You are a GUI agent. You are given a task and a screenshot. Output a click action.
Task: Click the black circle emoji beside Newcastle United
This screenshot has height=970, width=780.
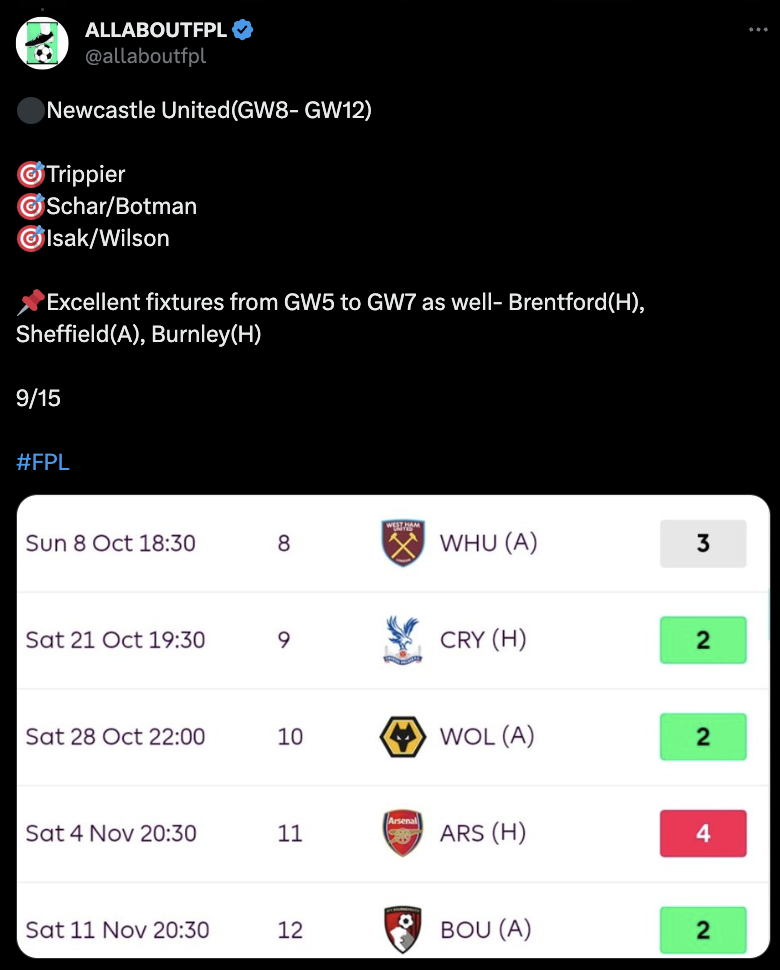pyautogui.click(x=30, y=111)
